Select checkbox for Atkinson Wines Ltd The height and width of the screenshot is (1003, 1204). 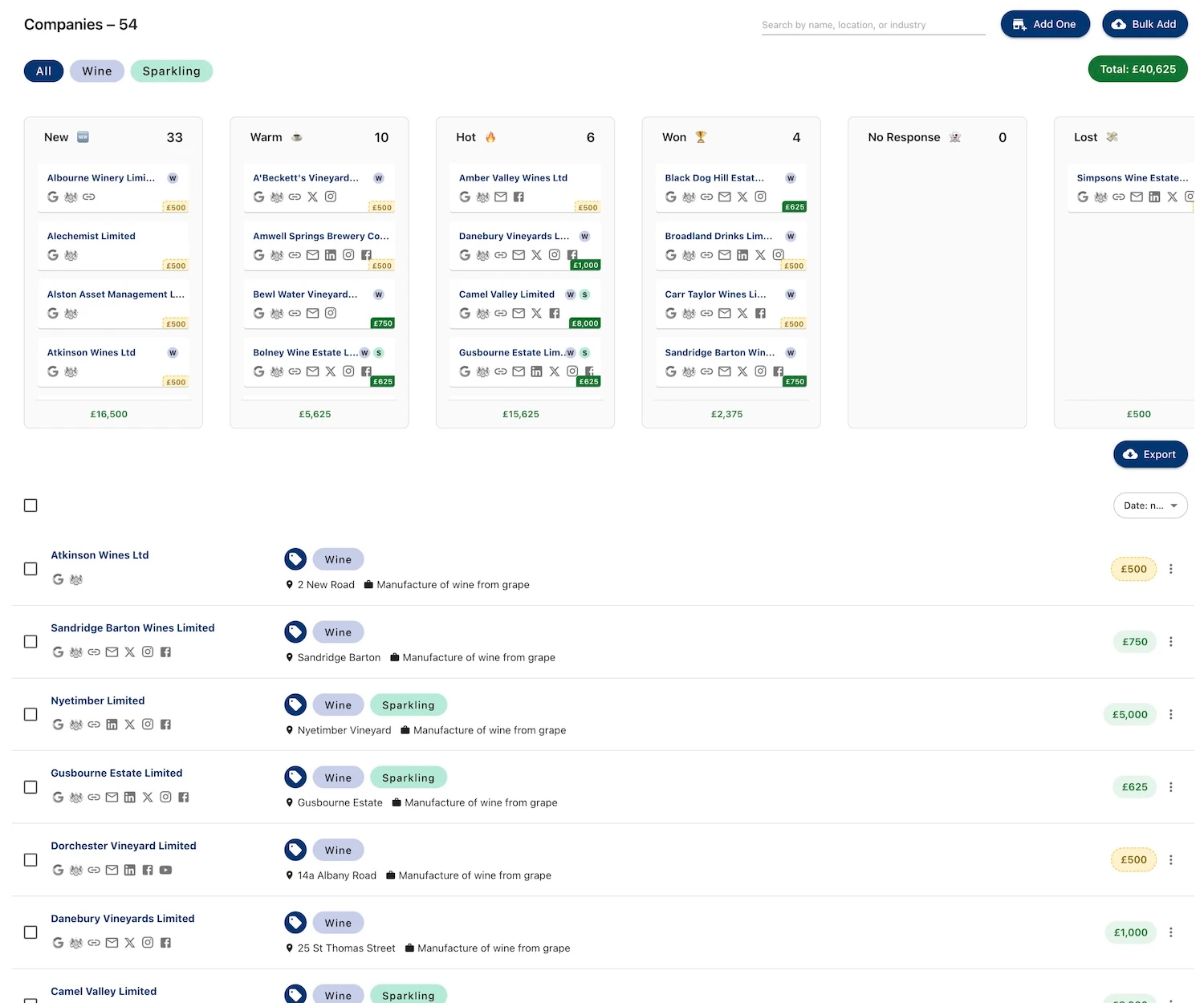[x=31, y=569]
